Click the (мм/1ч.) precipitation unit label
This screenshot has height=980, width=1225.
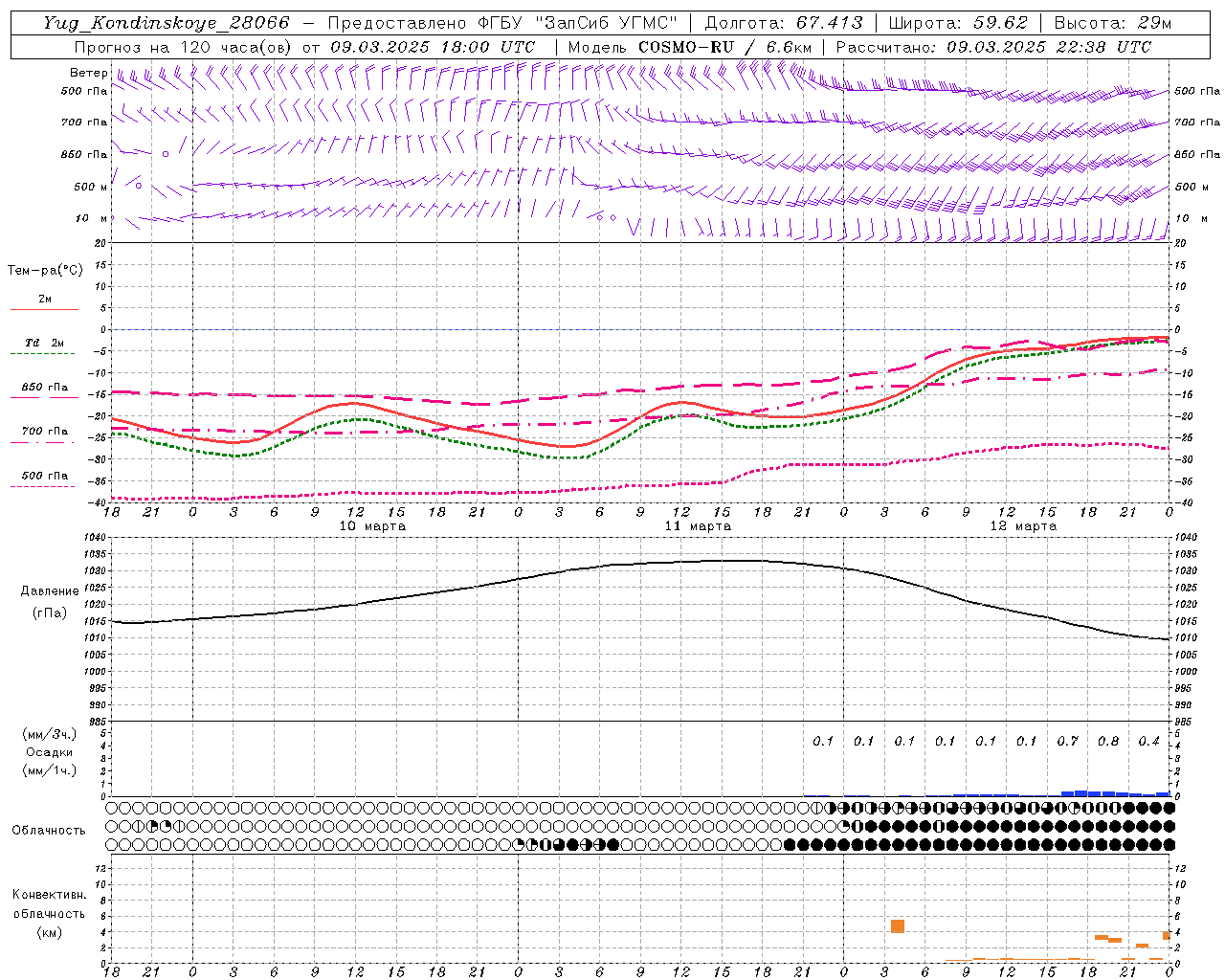click(50, 770)
